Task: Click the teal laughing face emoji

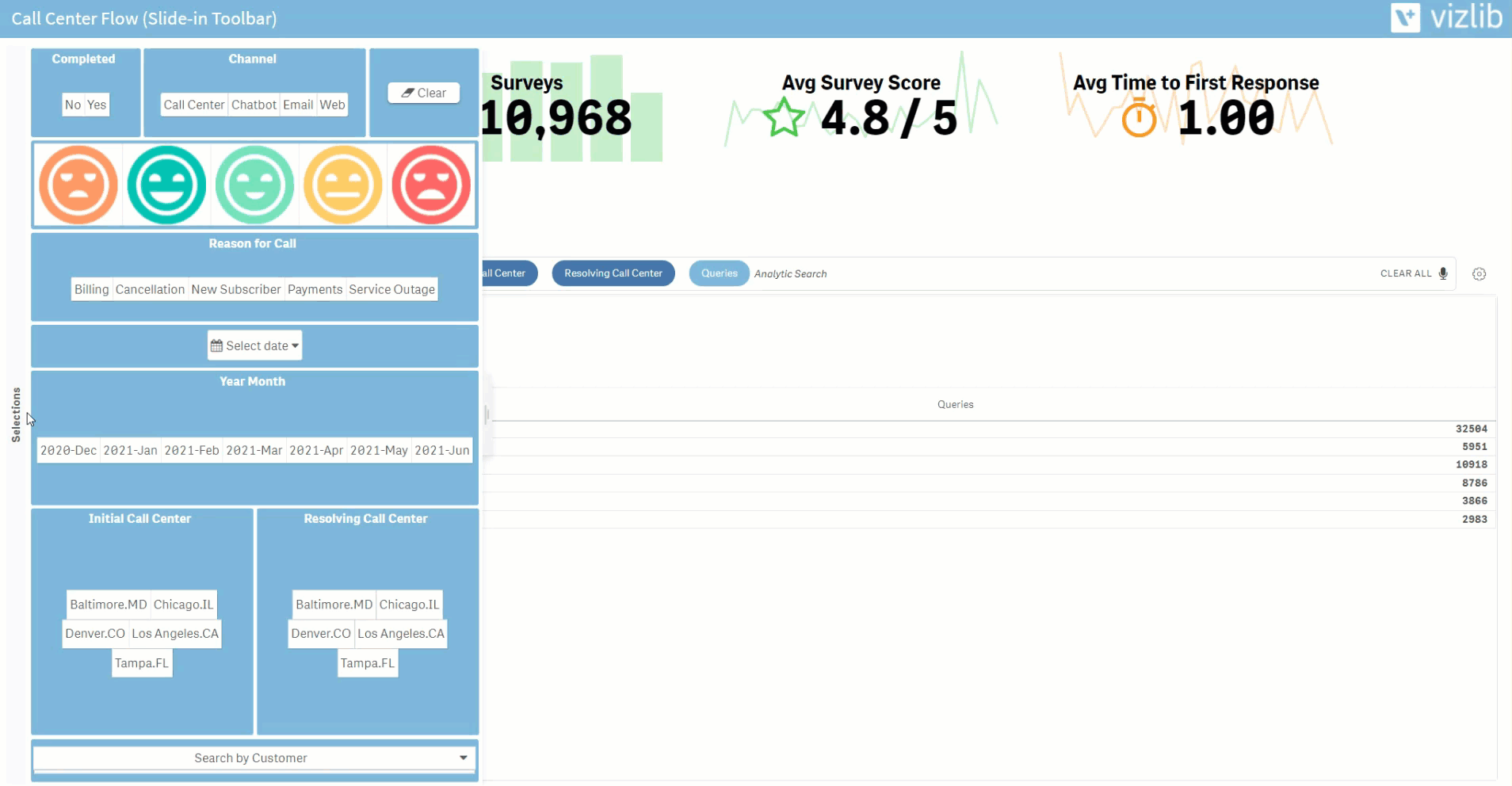Action: pyautogui.click(x=166, y=185)
